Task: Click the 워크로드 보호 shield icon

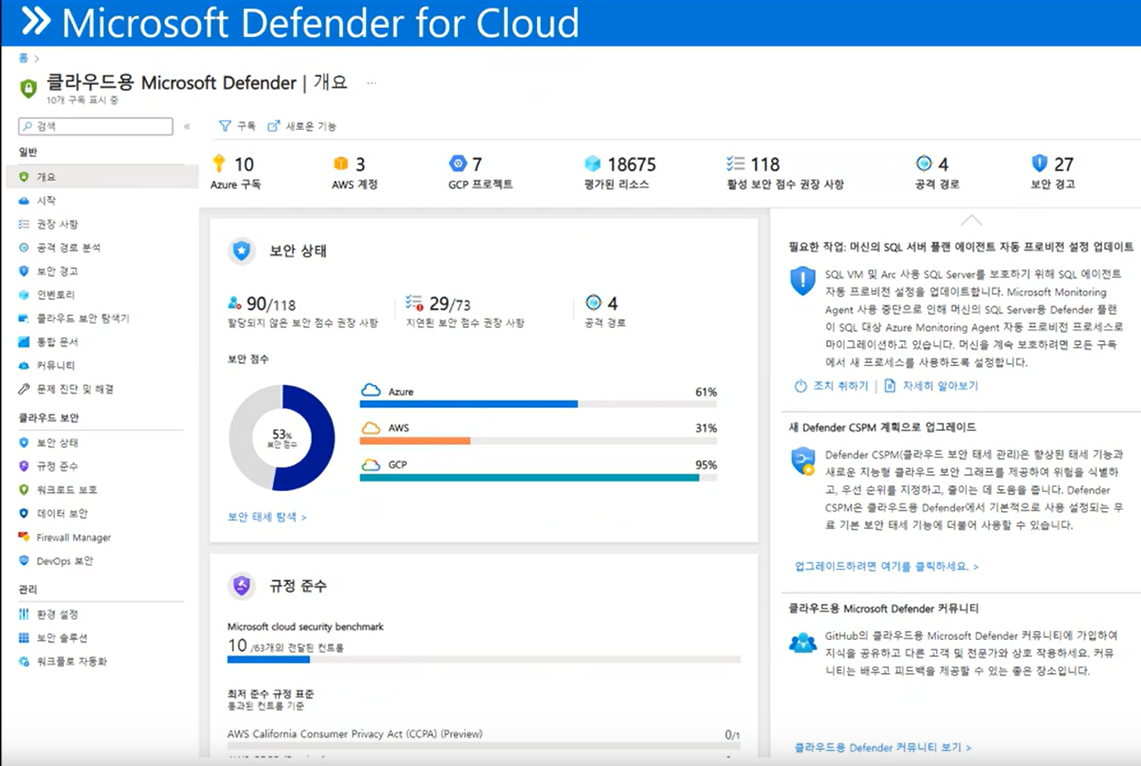Action: pos(24,490)
